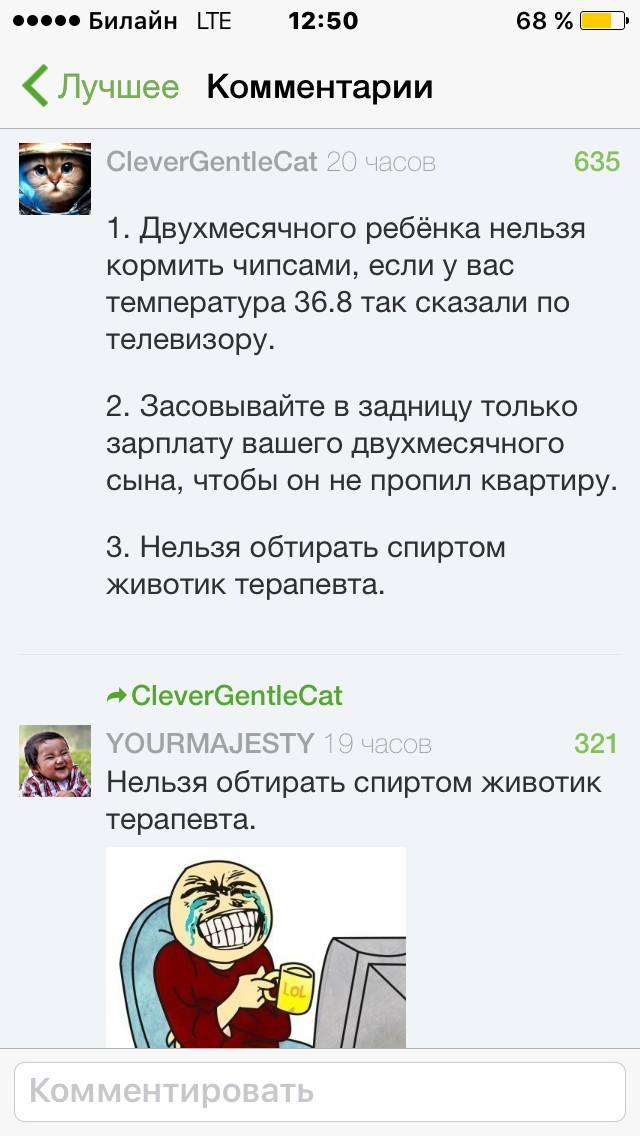The image size is (640, 1136).
Task: Tap the Комментарии screen title
Action: click(x=320, y=87)
